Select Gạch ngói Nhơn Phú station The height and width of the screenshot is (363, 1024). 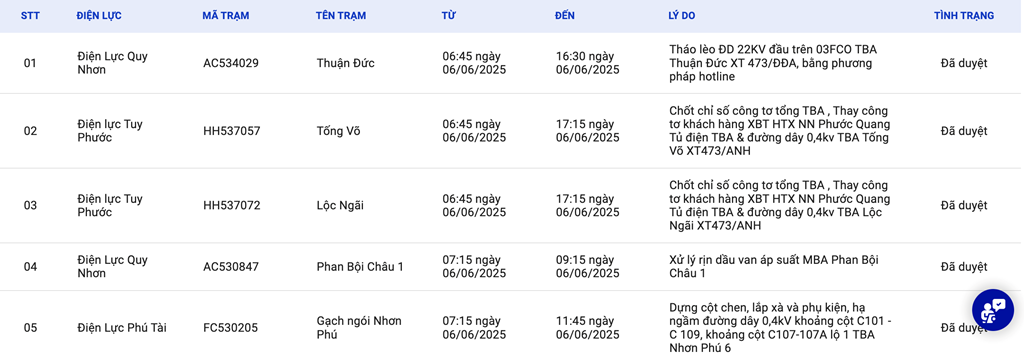[x=359, y=328]
